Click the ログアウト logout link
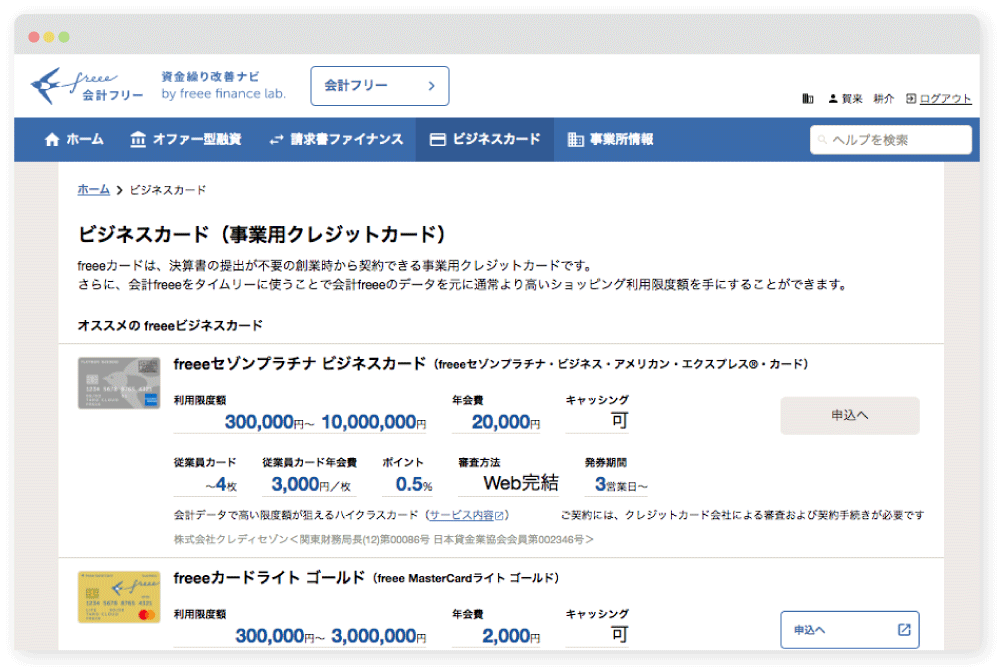 tap(945, 98)
